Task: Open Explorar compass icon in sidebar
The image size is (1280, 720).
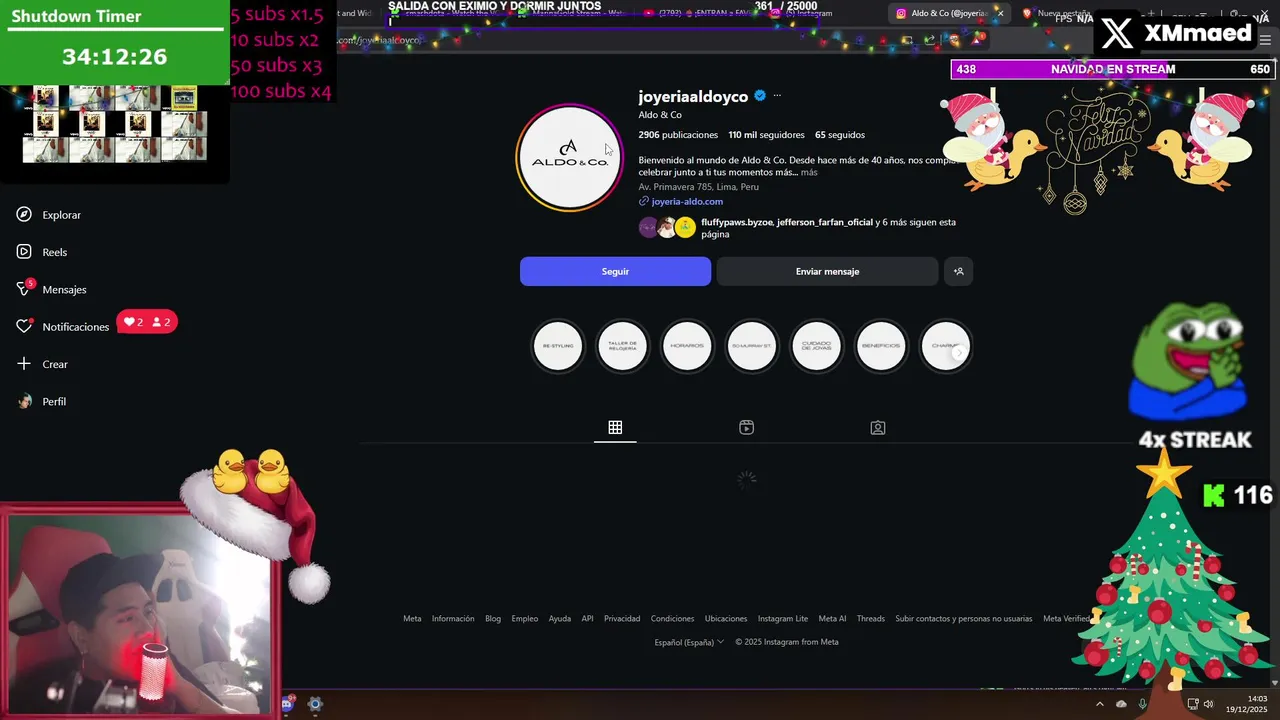Action: point(24,214)
